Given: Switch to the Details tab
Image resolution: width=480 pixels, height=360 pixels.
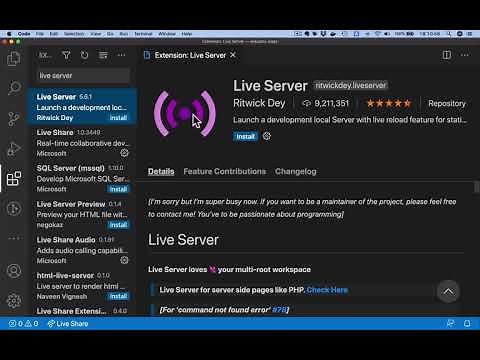Looking at the screenshot, I should click(x=161, y=171).
